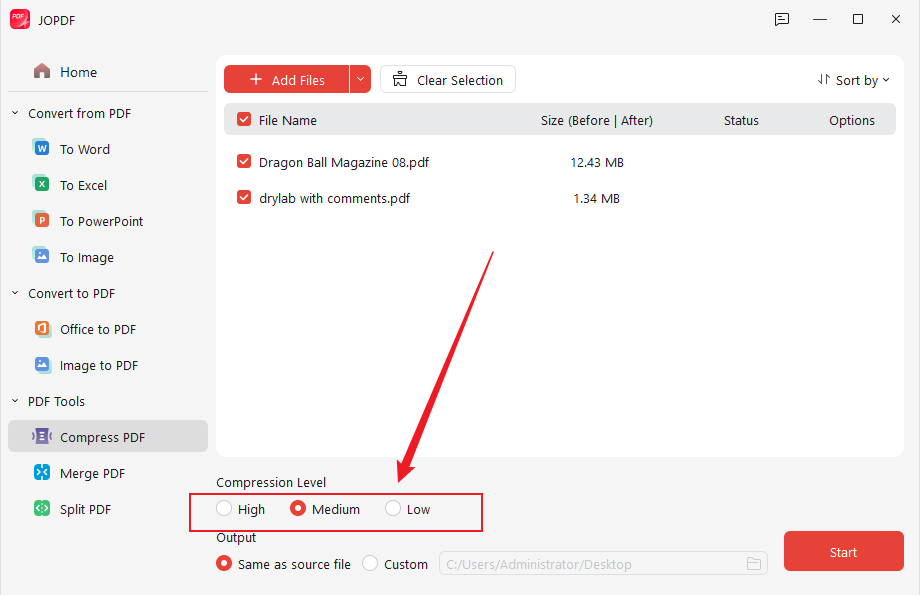
Task: Open the Sort by dropdown
Action: 854,79
